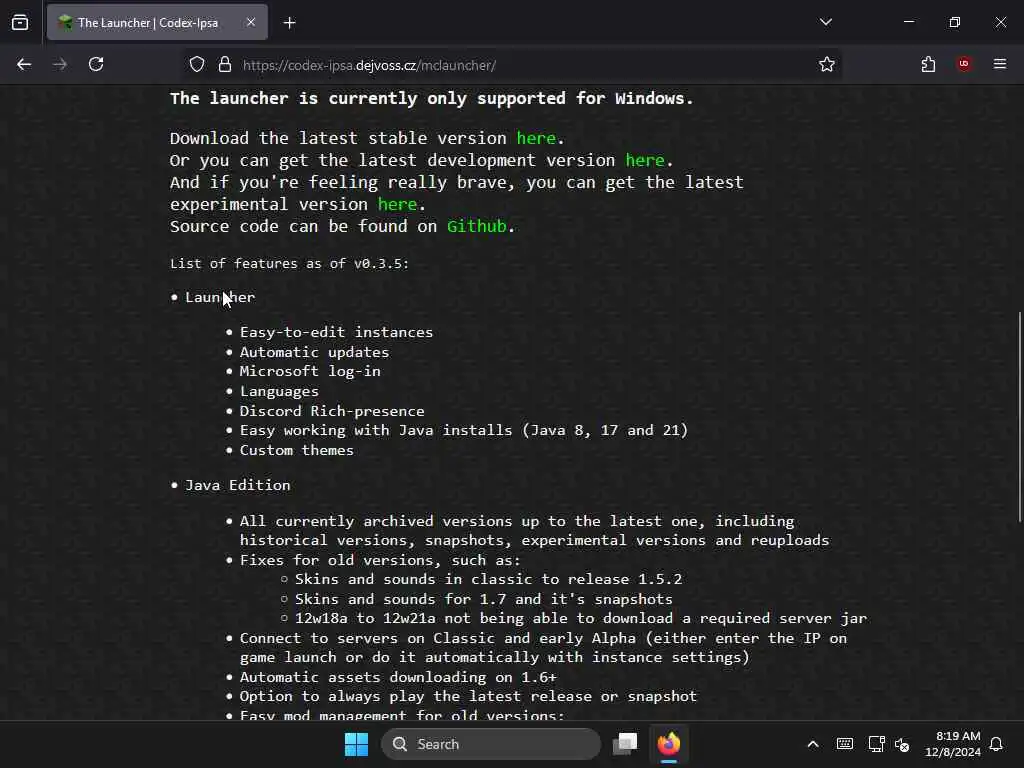Click the taskbar Search box
The image size is (1024, 768).
pyautogui.click(x=491, y=744)
